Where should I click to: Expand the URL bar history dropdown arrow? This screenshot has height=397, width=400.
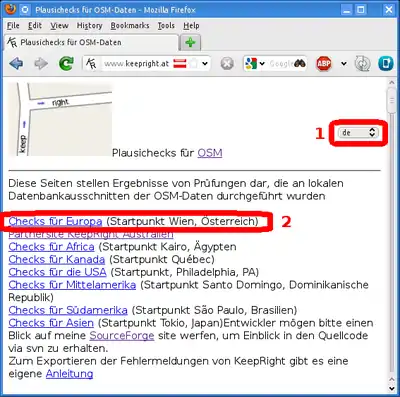tap(205, 63)
